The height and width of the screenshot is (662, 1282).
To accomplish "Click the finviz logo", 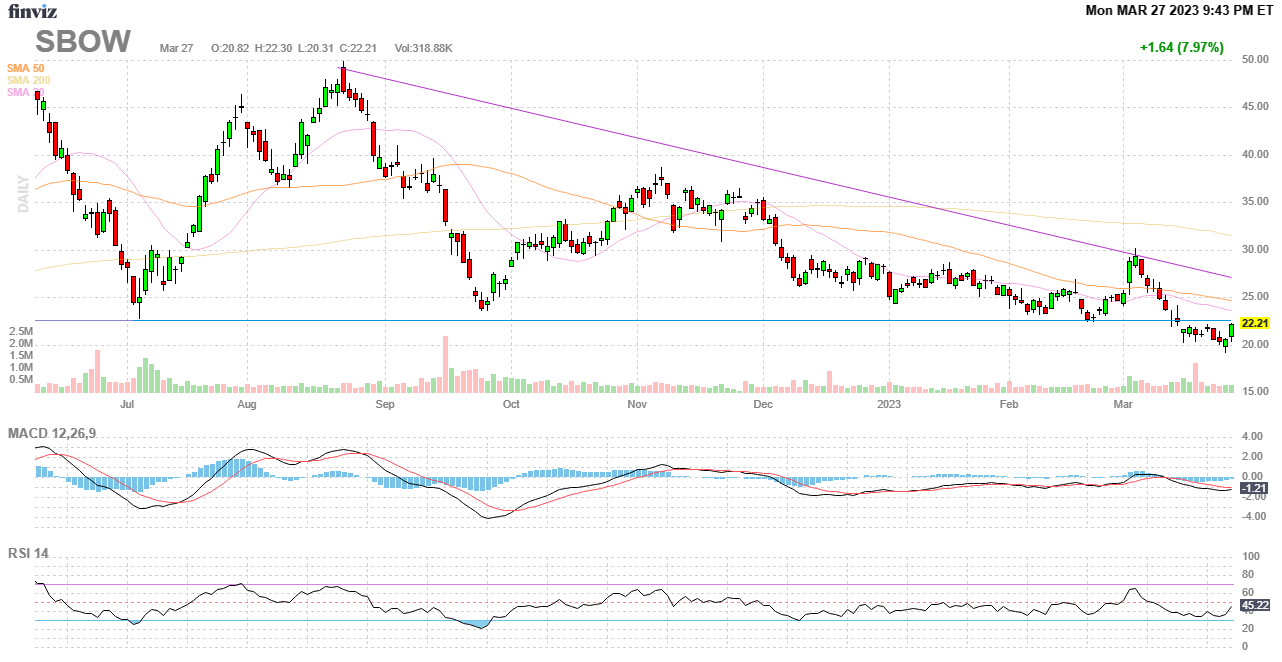I will (33, 11).
